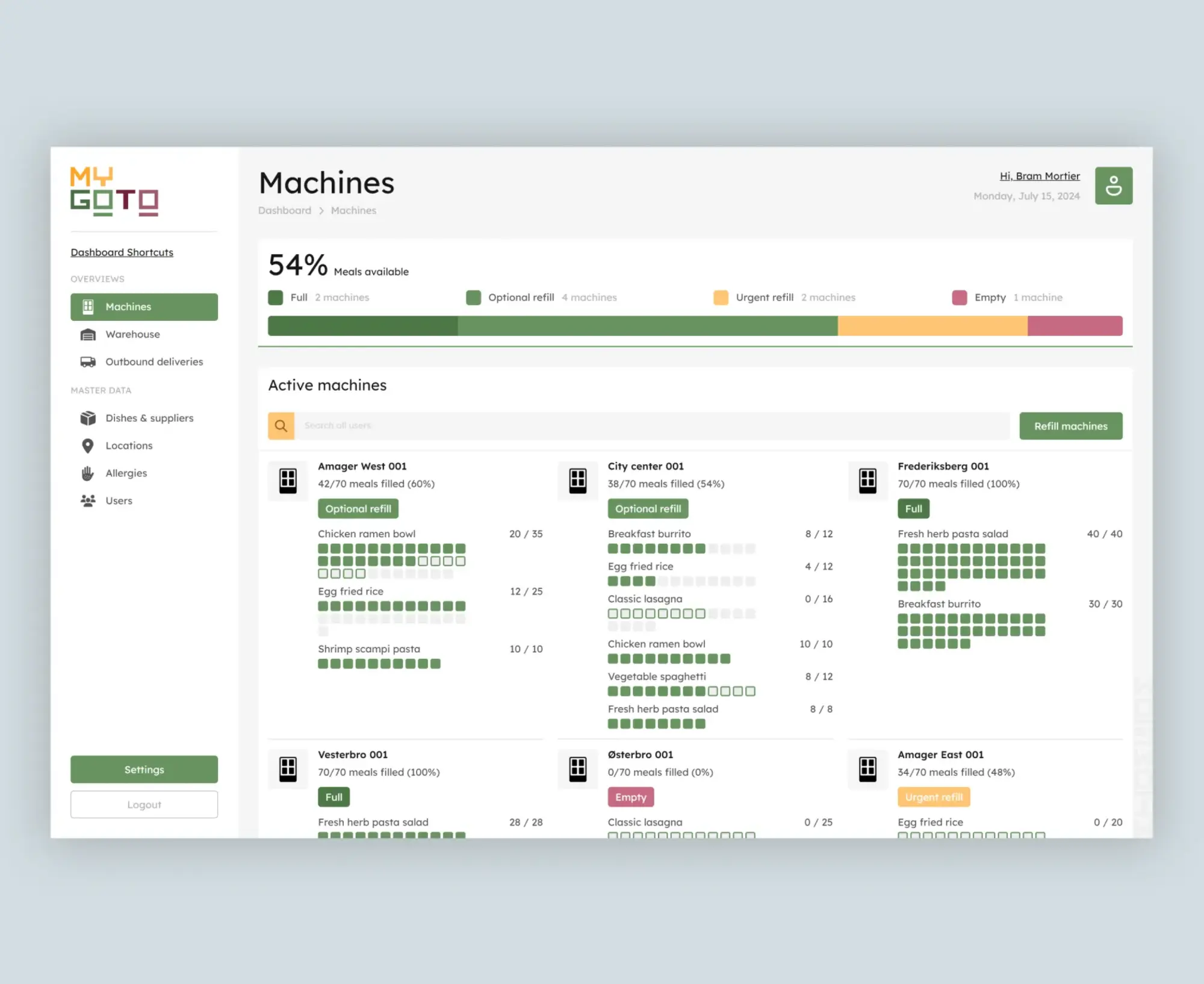Click the Østerbro 001 machine icon
Screen dimensions: 1204x984
click(578, 768)
